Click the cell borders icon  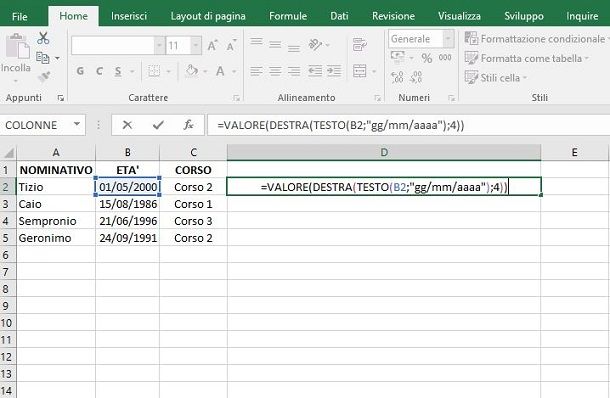coord(154,71)
